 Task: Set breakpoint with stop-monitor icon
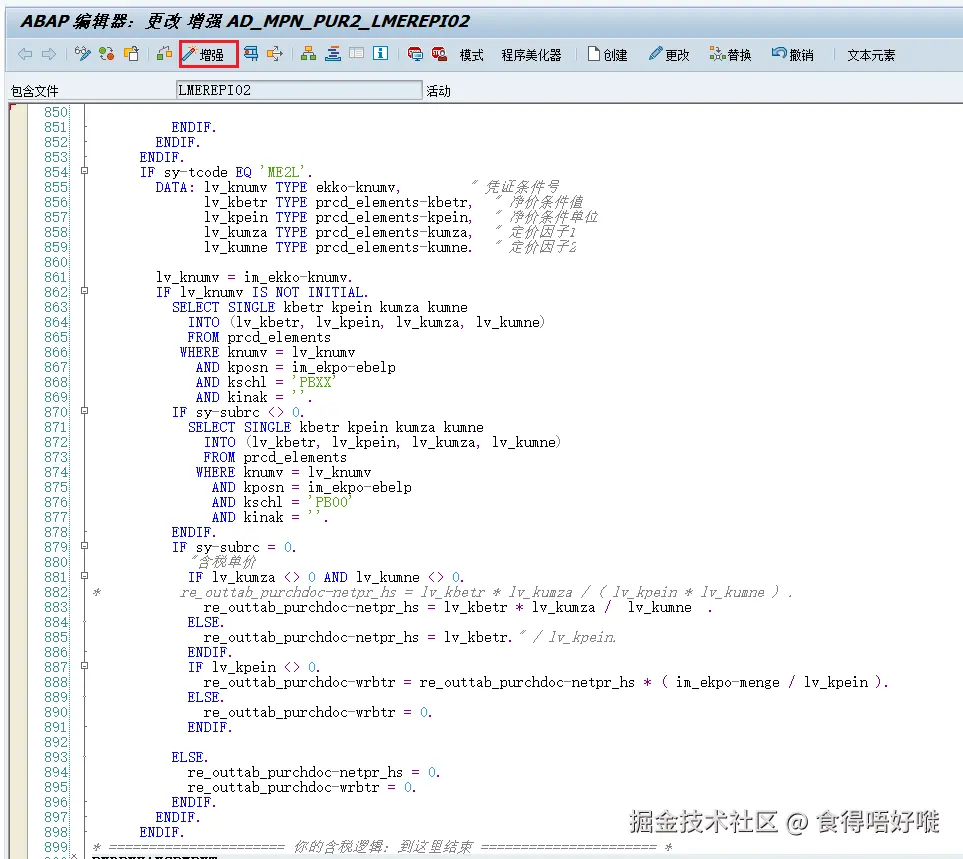(415, 54)
